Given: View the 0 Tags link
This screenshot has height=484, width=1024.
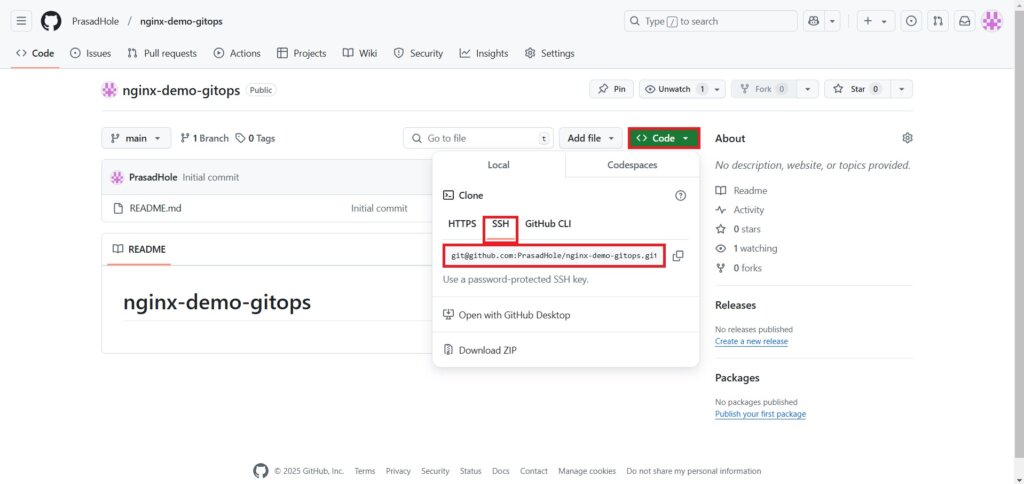Looking at the screenshot, I should (x=255, y=138).
